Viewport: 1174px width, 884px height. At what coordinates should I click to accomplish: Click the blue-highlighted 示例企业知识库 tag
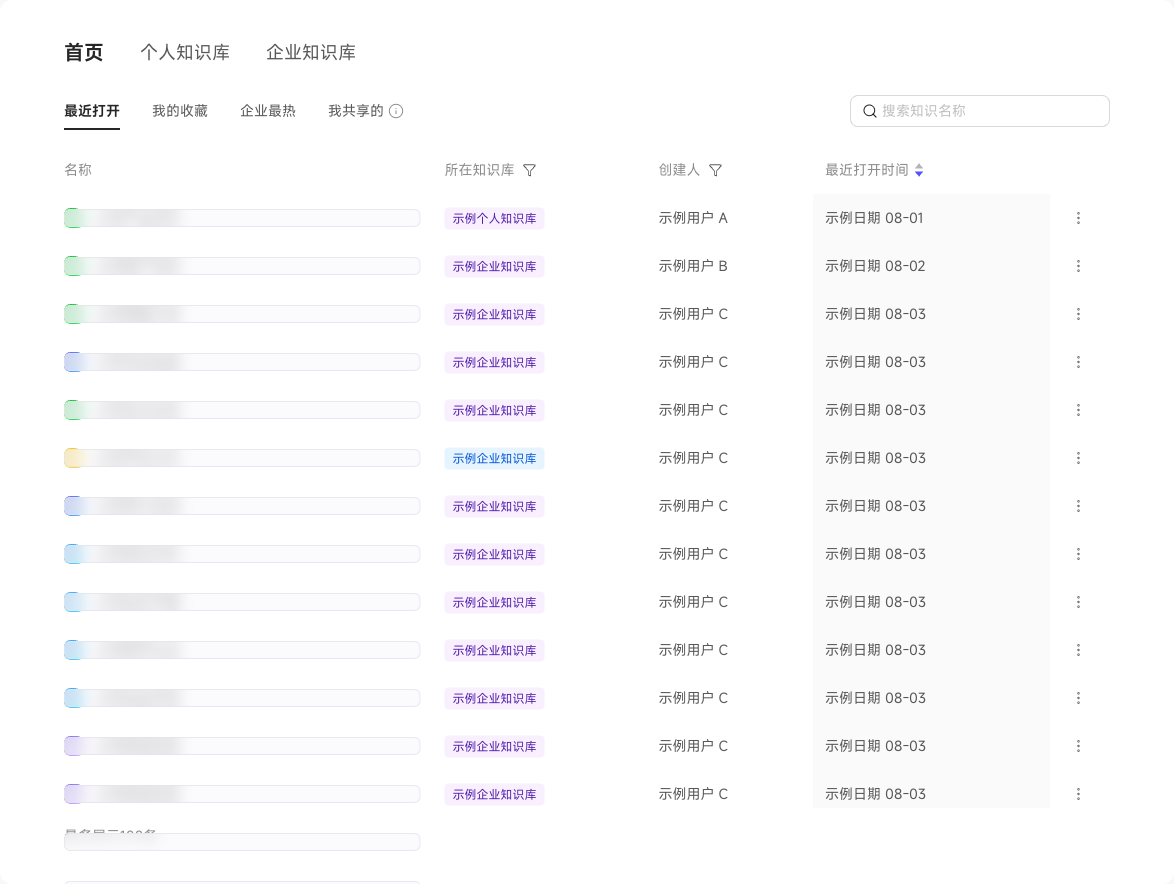494,458
